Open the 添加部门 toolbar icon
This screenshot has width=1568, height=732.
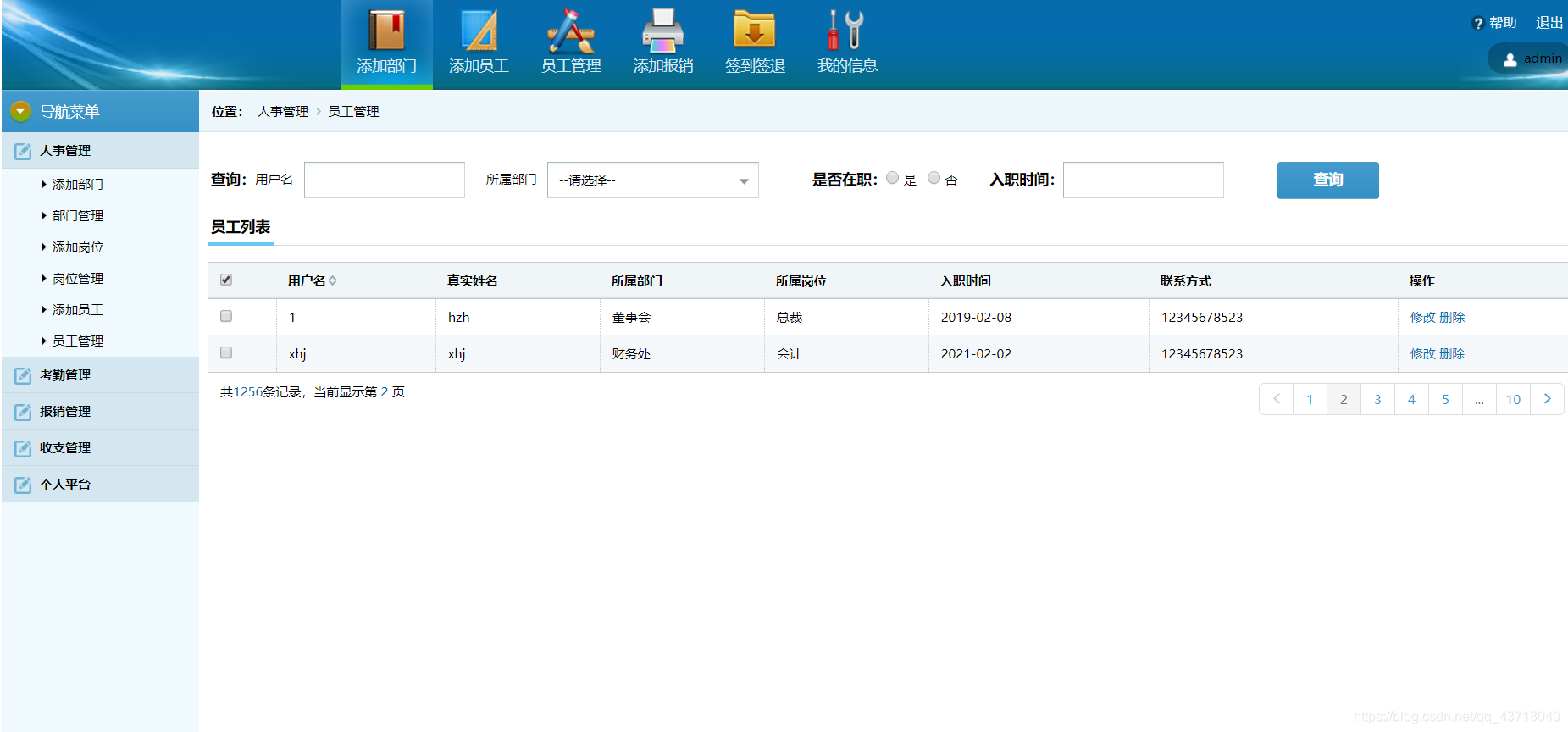click(386, 30)
